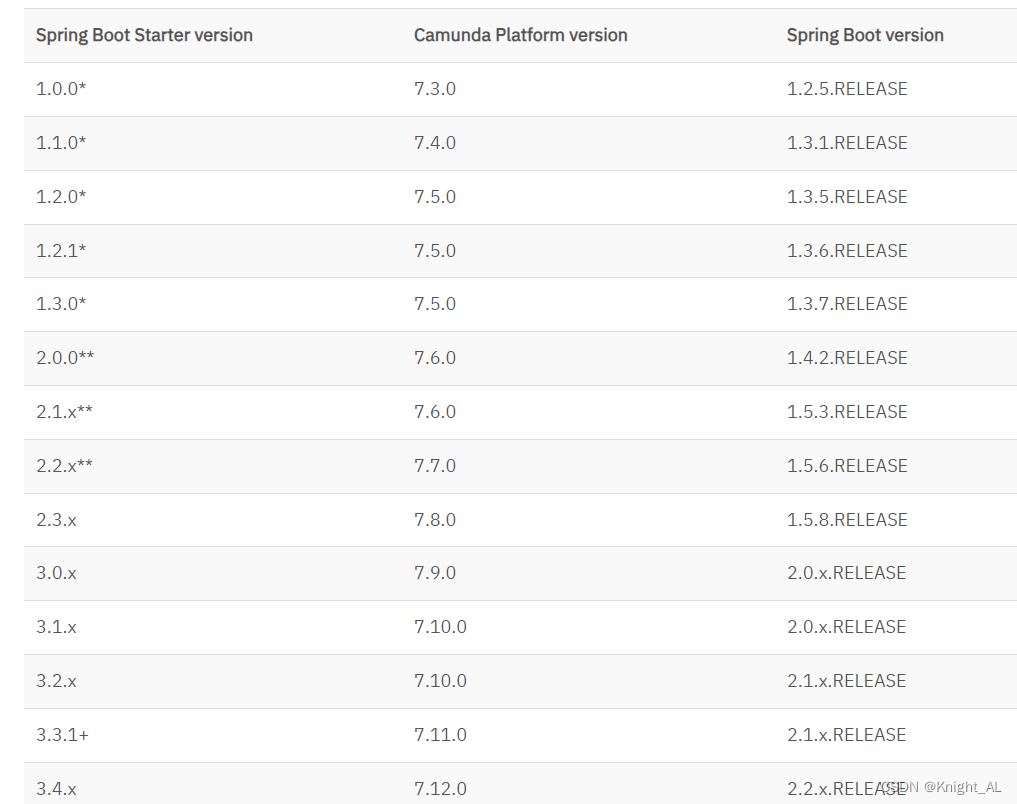Select the cell 1.3.6.RELEASE

[x=846, y=250]
